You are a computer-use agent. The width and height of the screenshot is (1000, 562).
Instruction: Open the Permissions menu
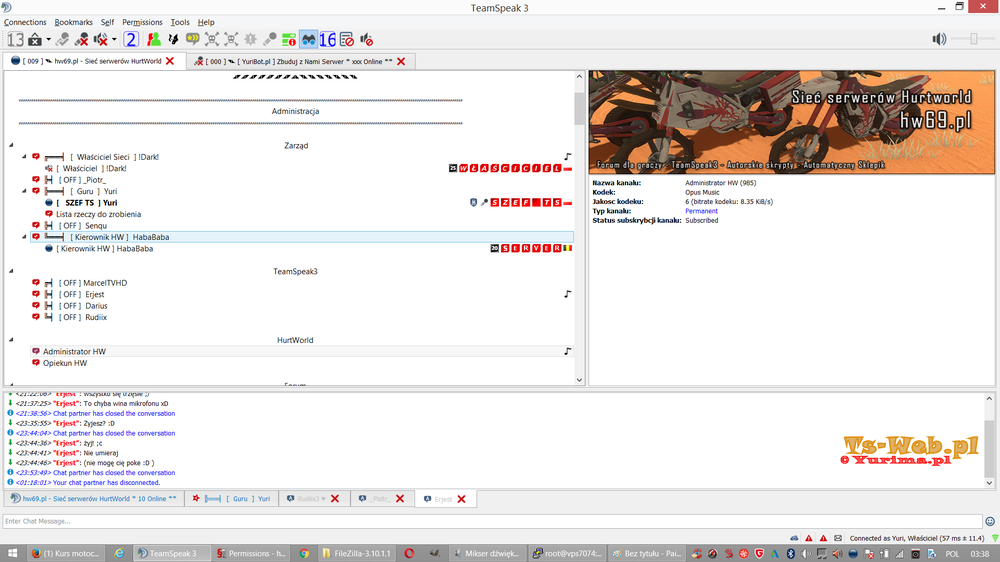pos(142,22)
